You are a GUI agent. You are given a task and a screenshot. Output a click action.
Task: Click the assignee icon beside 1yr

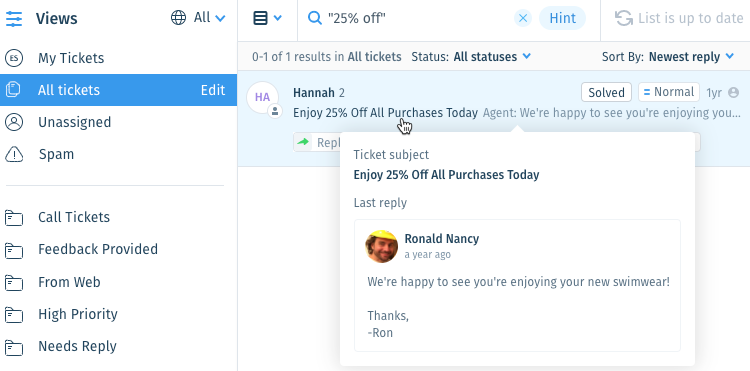point(733,92)
